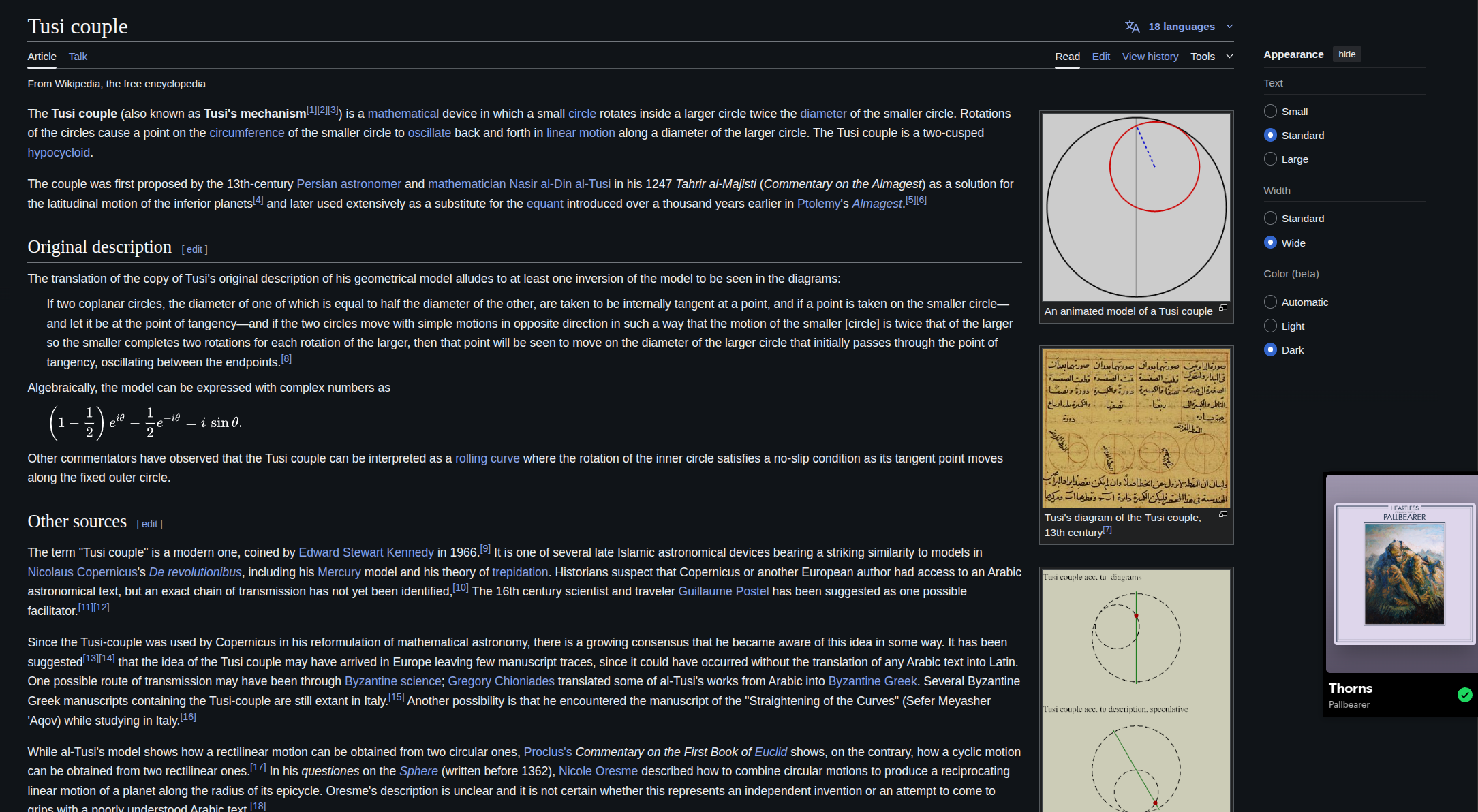
Task: Switch to the Article tab
Action: click(x=42, y=57)
